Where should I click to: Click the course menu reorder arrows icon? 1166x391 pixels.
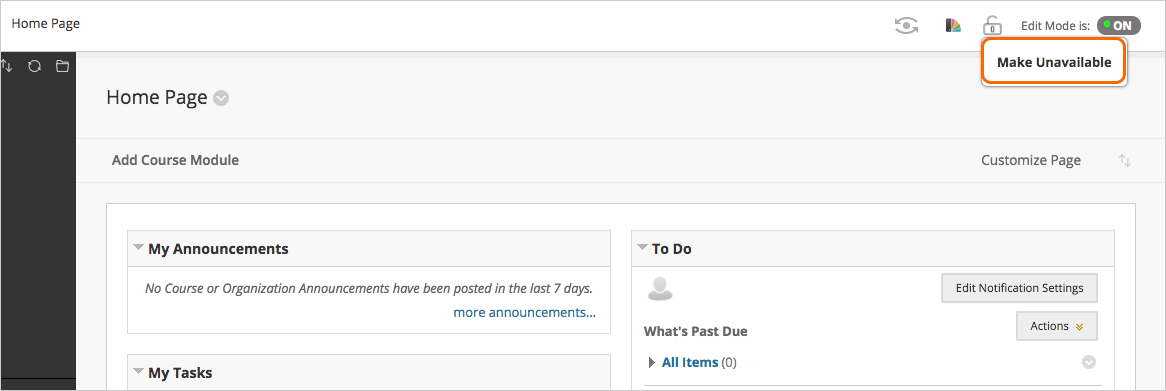(x=7, y=66)
